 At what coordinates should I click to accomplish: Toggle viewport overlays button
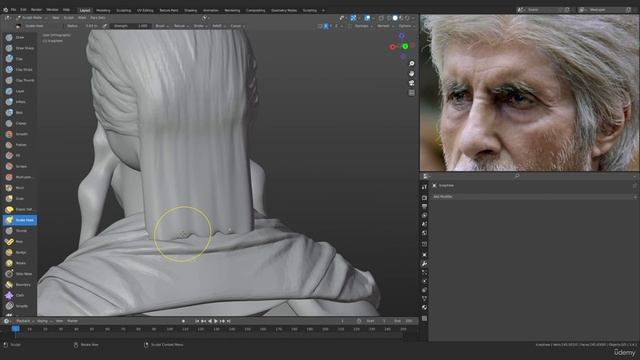point(367,18)
